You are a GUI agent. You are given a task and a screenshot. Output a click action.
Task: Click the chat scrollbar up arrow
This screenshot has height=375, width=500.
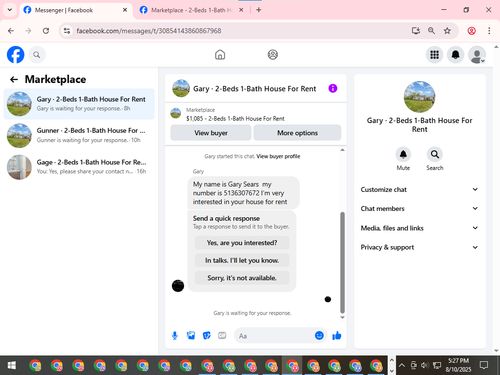point(342,150)
